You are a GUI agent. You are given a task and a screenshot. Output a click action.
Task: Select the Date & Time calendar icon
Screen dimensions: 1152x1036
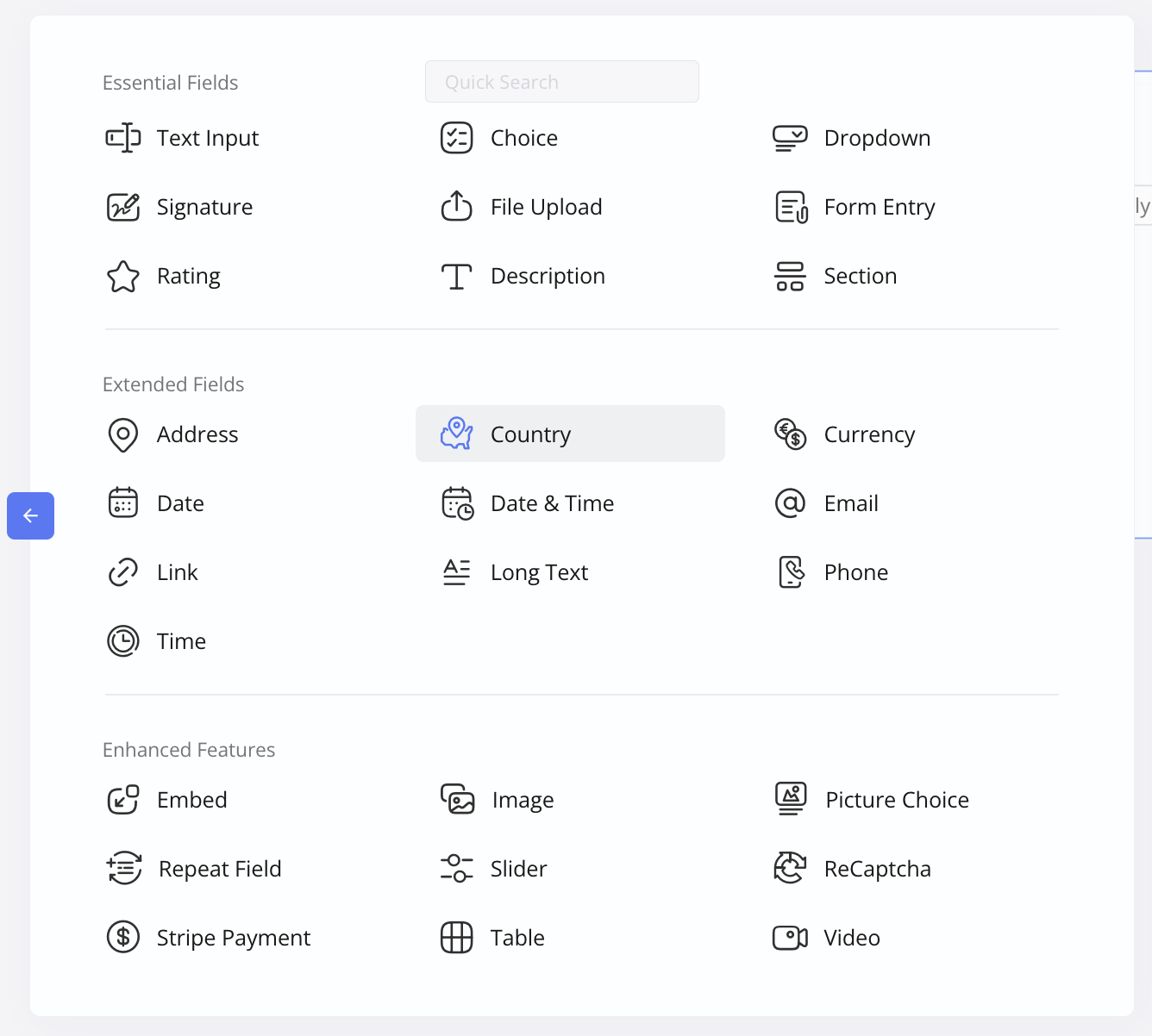click(x=457, y=503)
